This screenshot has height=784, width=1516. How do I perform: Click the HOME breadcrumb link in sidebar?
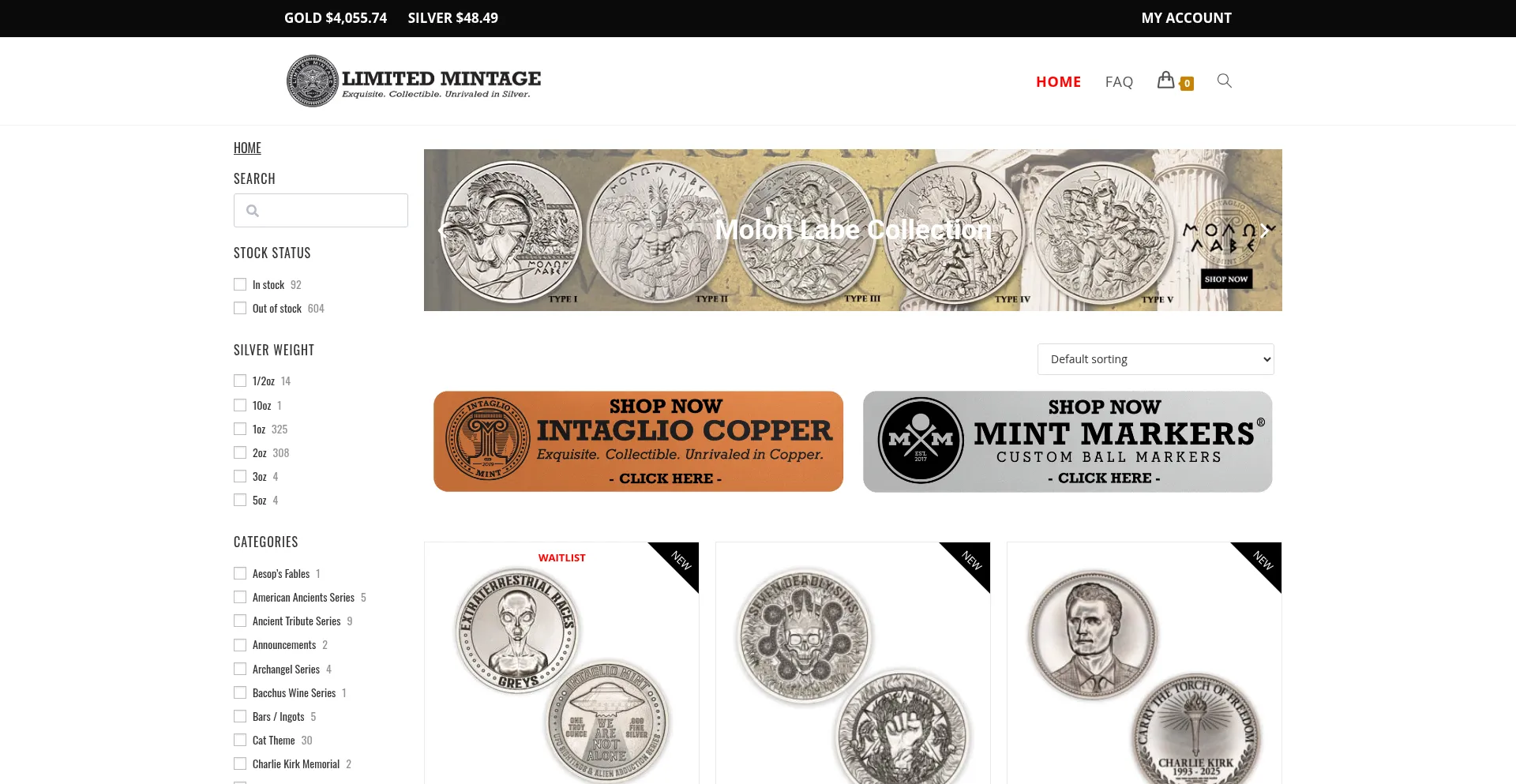point(247,148)
